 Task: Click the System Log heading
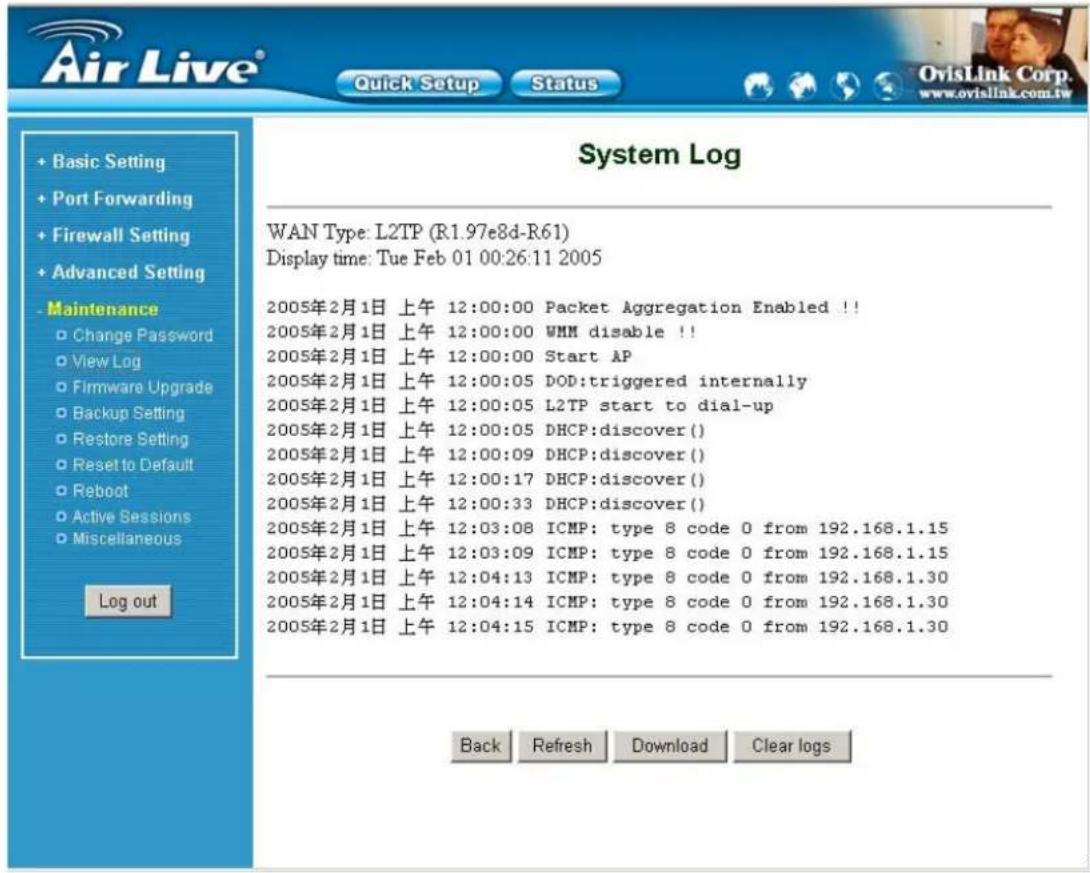[x=659, y=154]
